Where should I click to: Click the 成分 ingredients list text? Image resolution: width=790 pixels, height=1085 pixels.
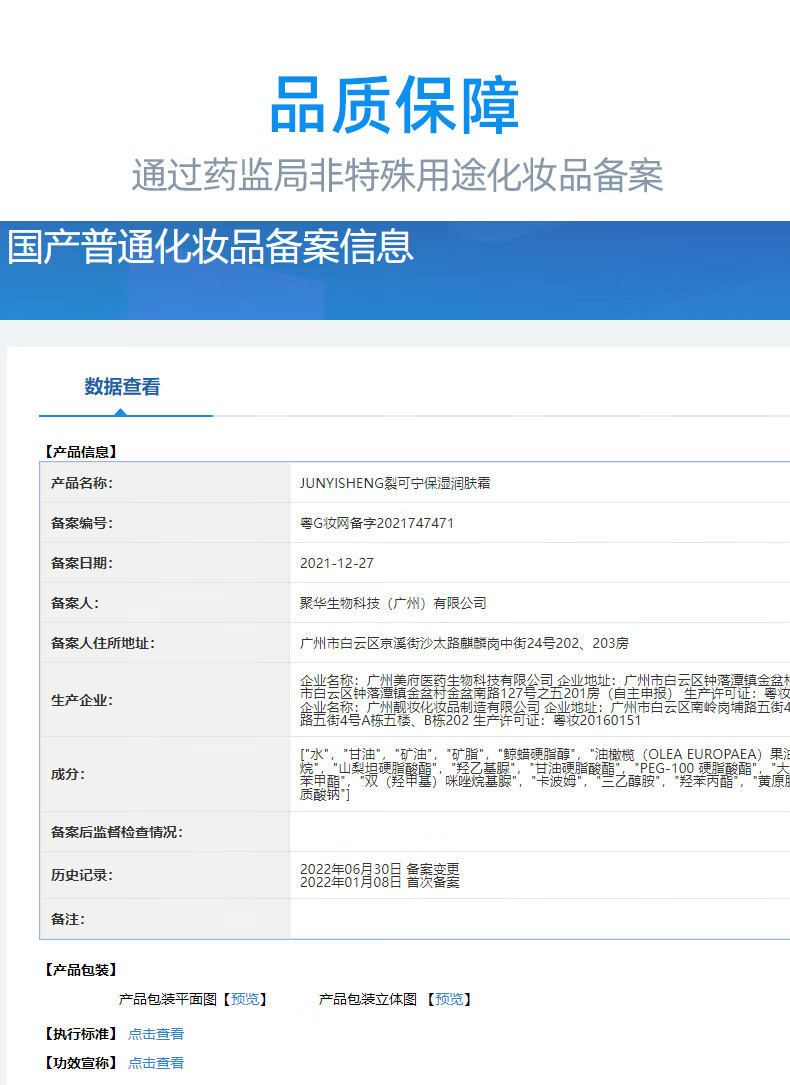click(x=540, y=774)
